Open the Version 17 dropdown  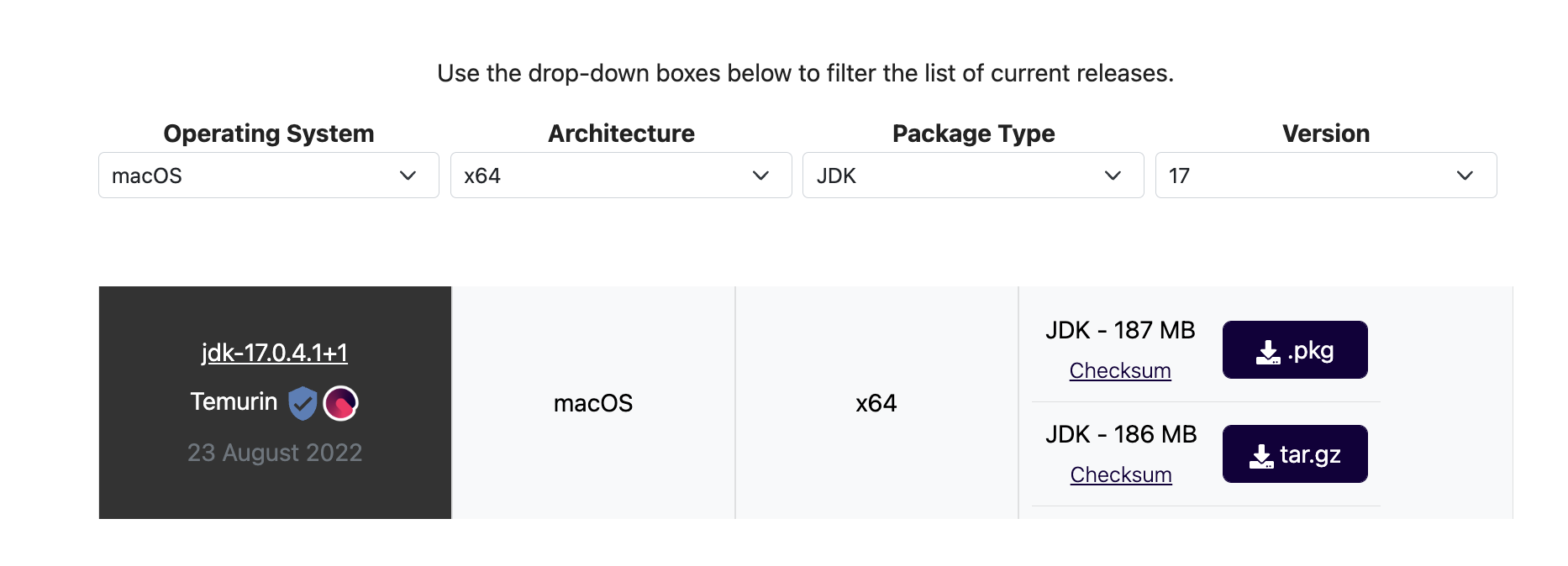click(1326, 176)
